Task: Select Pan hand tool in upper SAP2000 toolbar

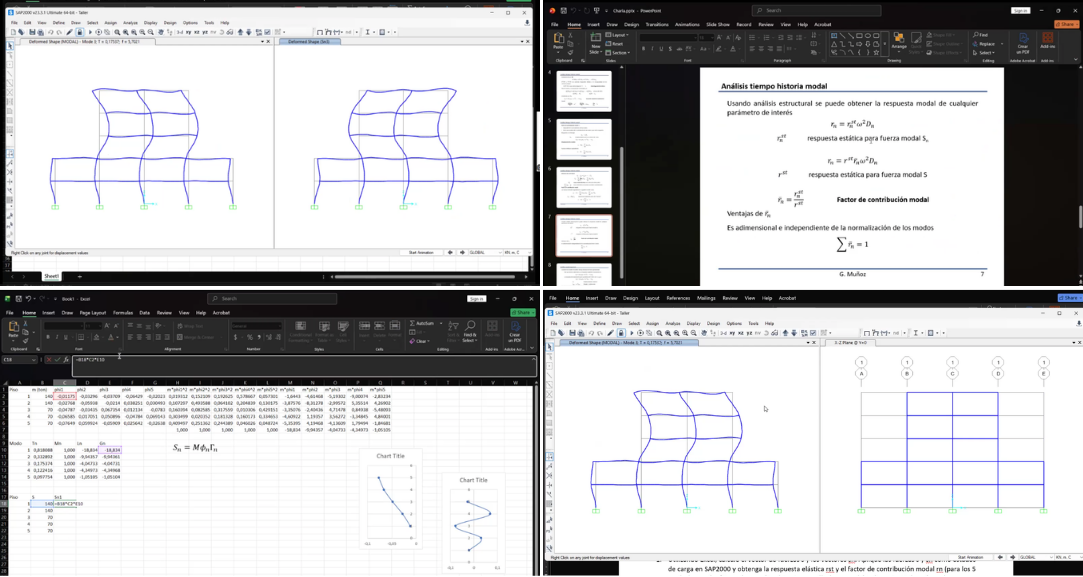Action: click(159, 32)
